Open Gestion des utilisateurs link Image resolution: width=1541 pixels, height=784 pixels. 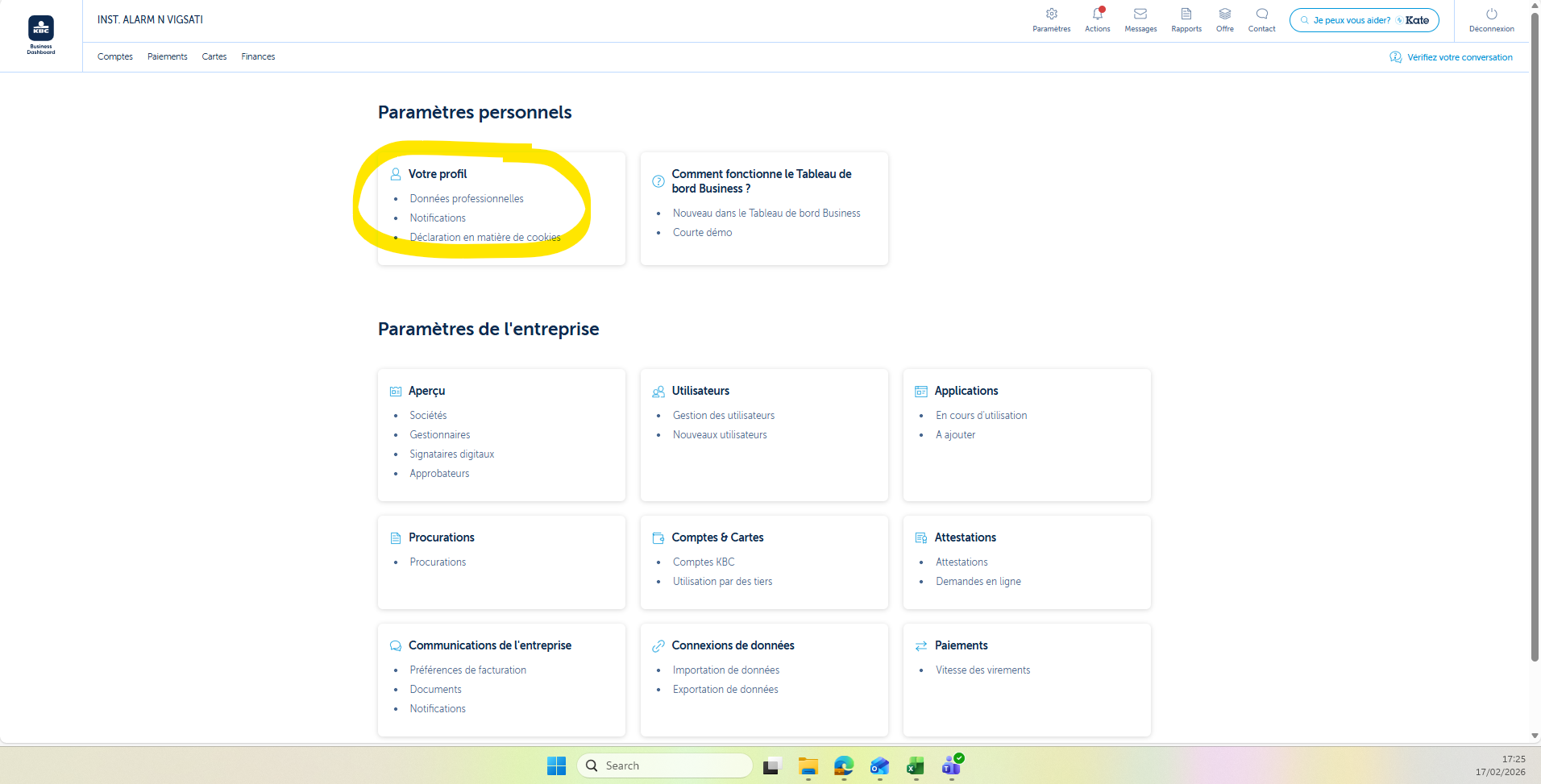coord(724,416)
